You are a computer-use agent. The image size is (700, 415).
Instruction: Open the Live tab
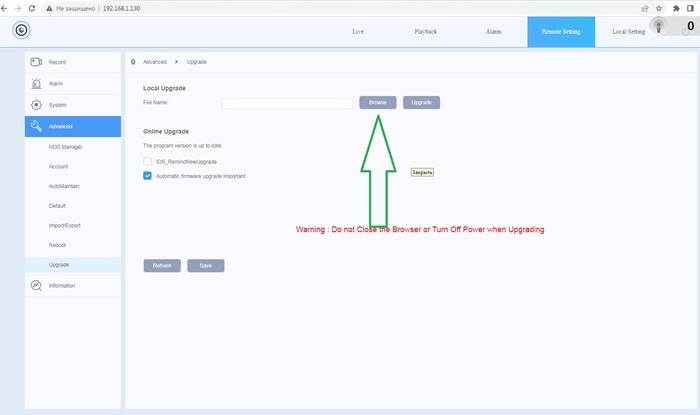coord(358,32)
